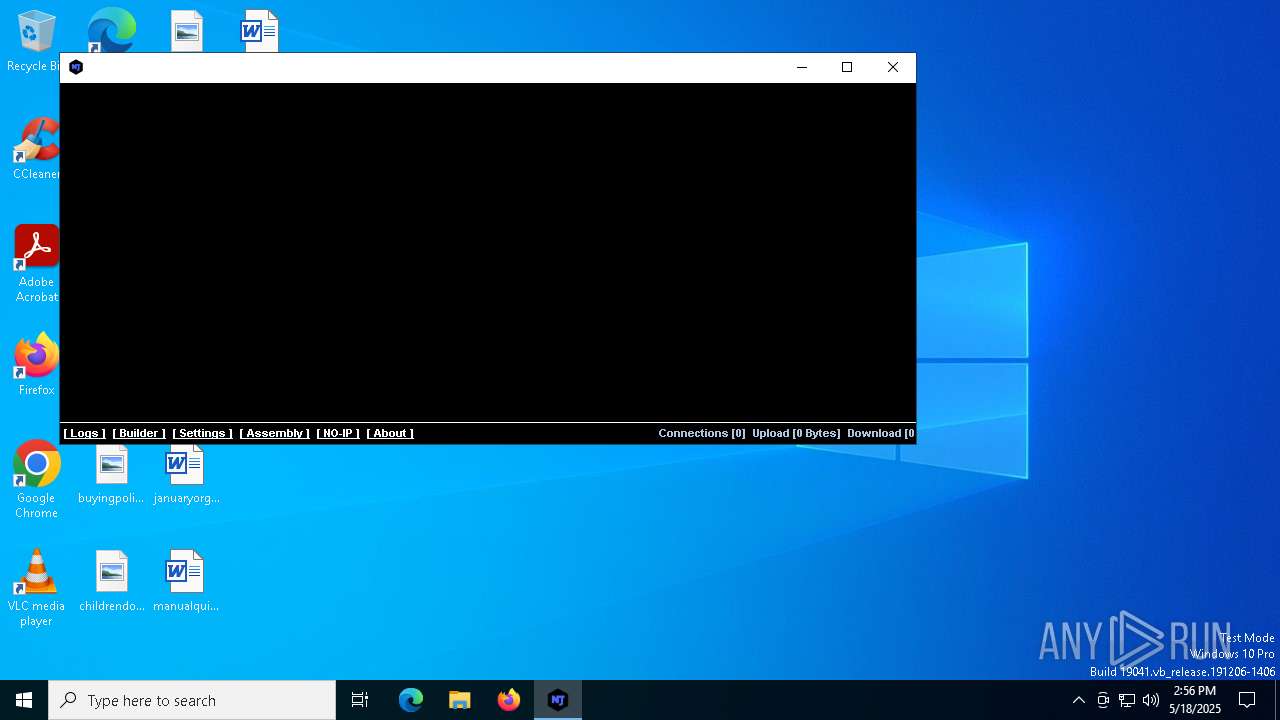Screen dimensions: 1280x720
Task: Select the Microsoft Edge desktop shortcut
Action: 111,30
